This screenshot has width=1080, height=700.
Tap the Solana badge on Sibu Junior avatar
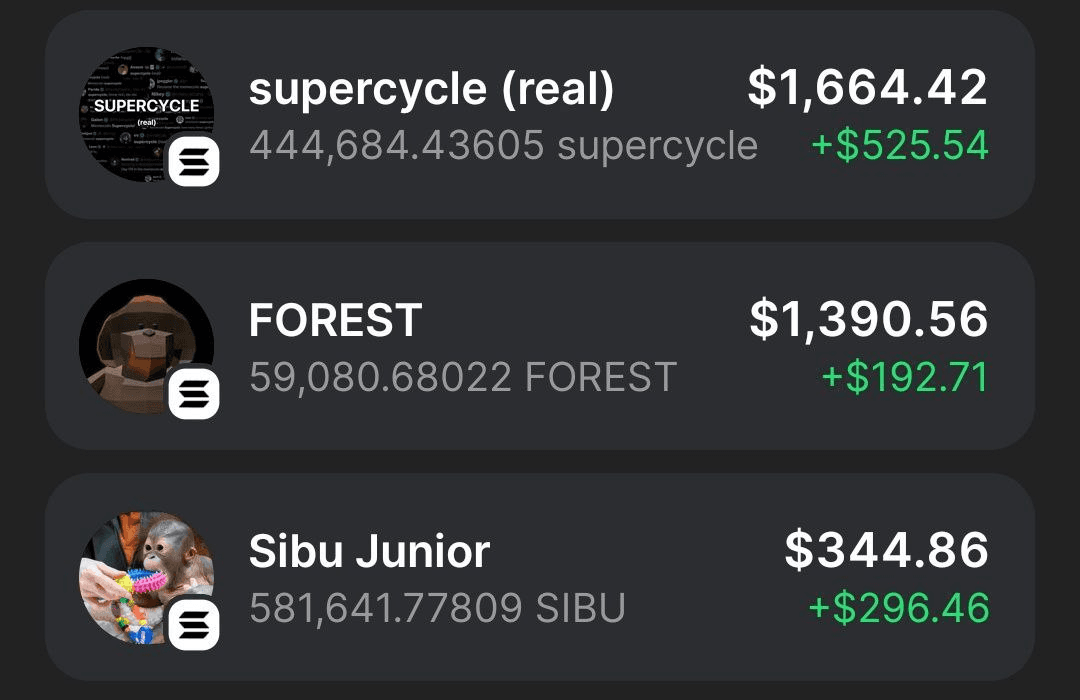point(194,625)
